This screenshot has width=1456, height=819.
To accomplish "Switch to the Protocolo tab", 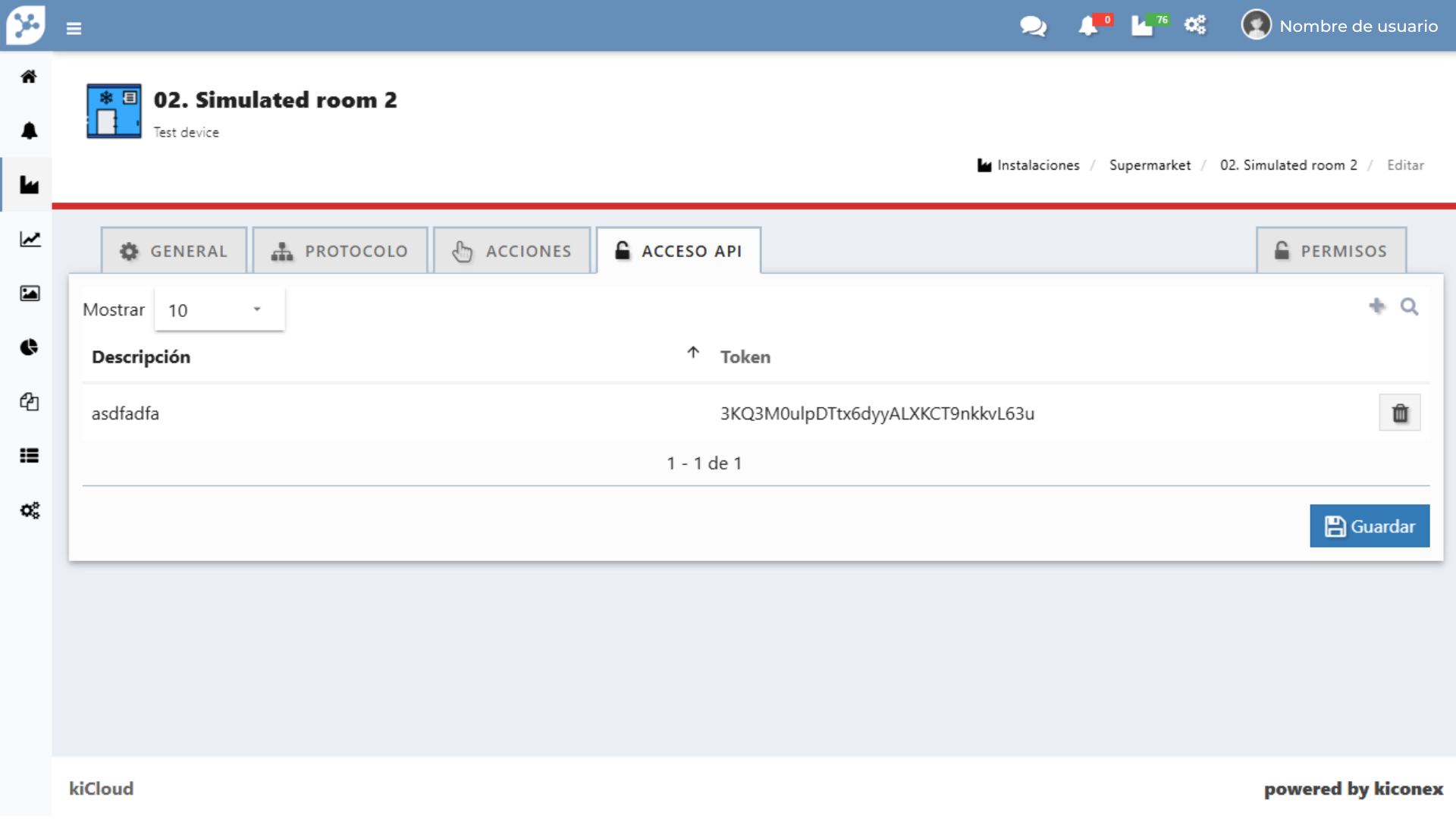I will (x=340, y=251).
